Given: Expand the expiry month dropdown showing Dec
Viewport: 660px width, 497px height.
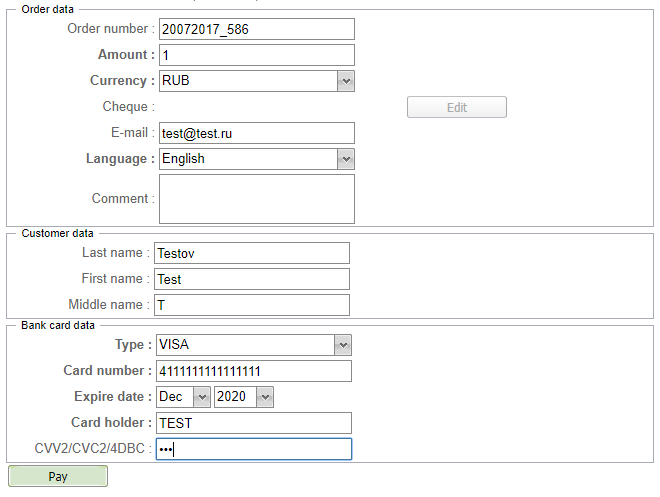Looking at the screenshot, I should coord(183,397).
